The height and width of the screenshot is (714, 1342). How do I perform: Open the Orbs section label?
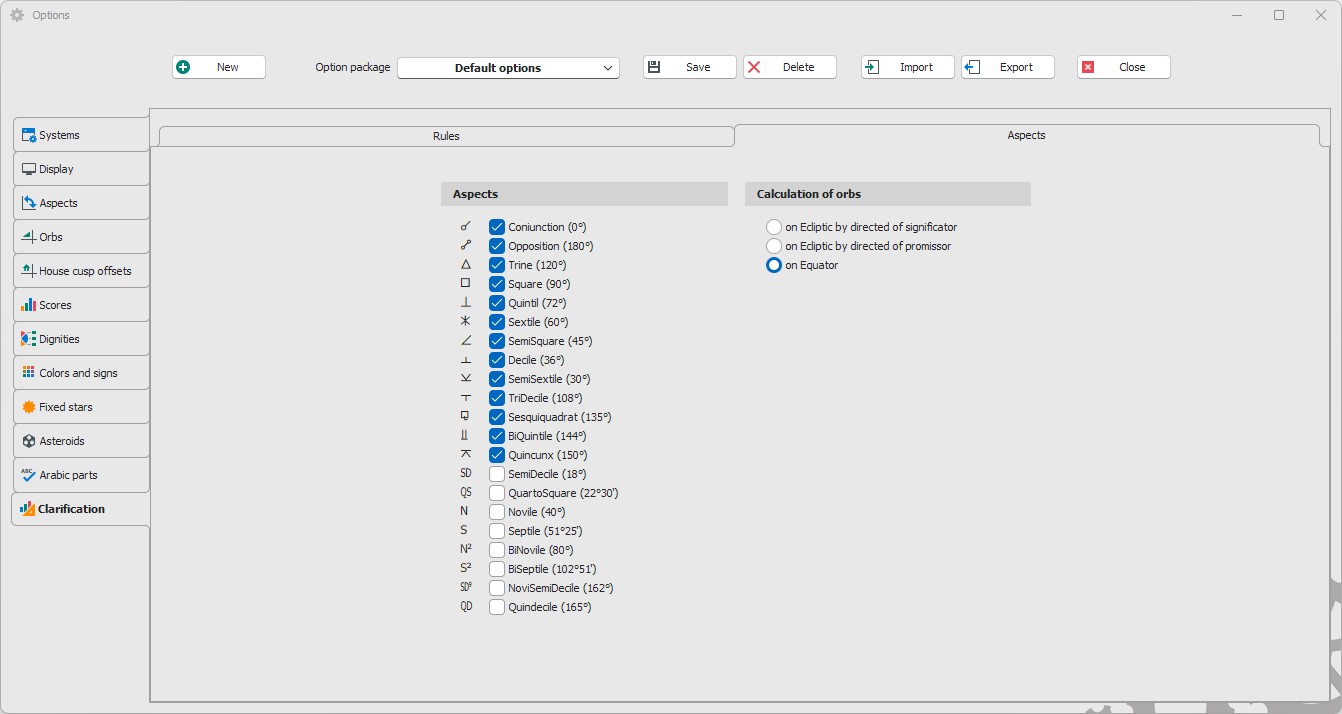(x=51, y=237)
